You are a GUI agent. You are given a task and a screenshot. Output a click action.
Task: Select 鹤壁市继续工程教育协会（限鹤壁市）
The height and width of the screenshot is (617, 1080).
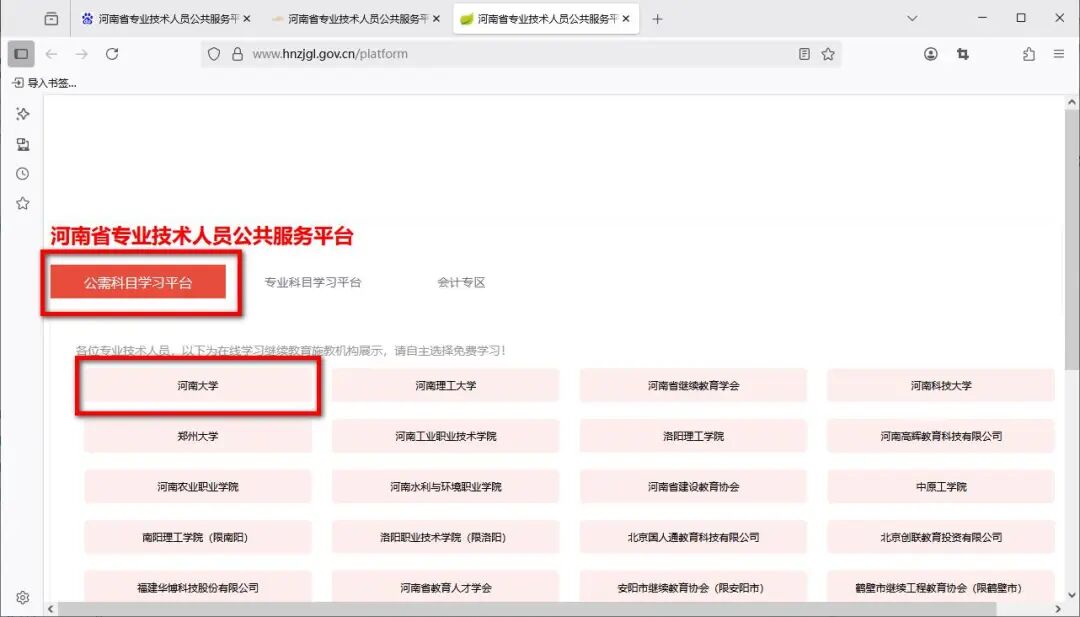coord(941,587)
